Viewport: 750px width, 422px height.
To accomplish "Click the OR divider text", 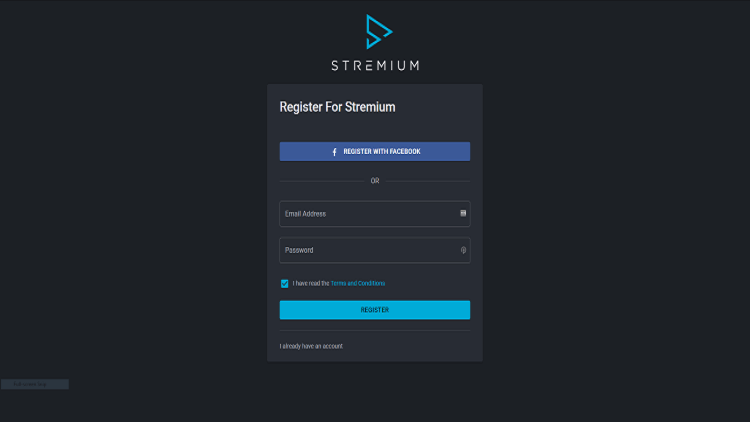I will (x=375, y=181).
